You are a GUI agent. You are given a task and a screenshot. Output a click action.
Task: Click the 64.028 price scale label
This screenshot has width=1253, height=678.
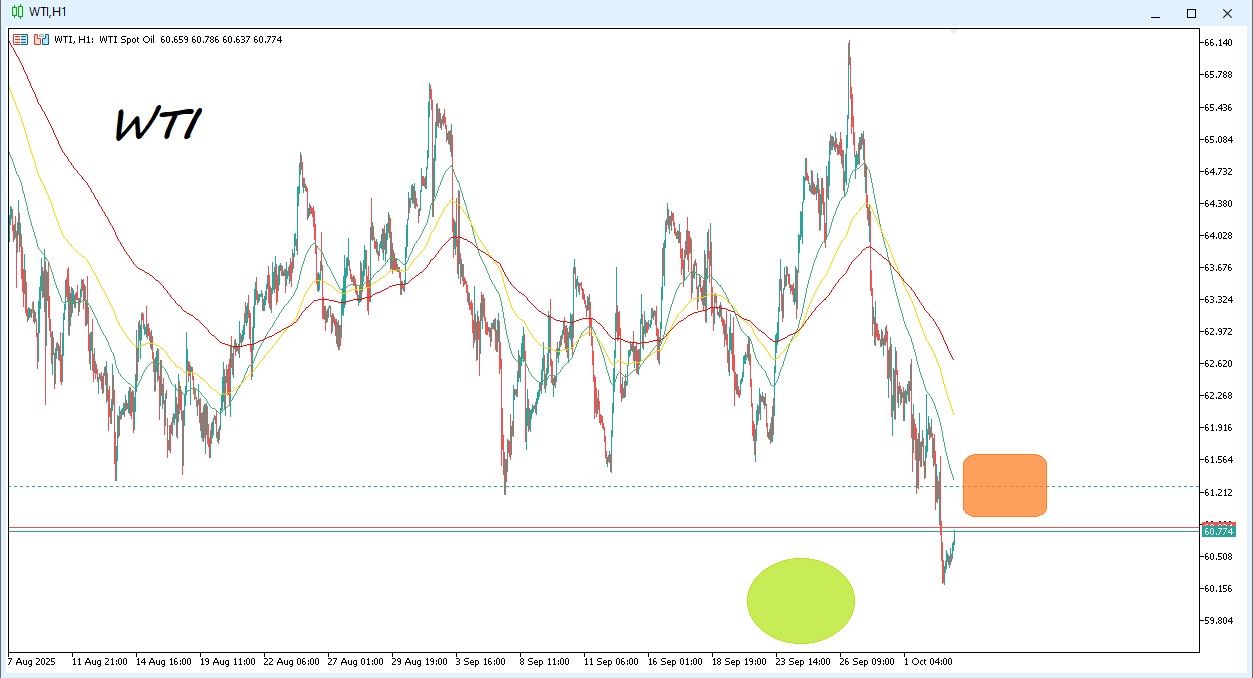pyautogui.click(x=1218, y=236)
